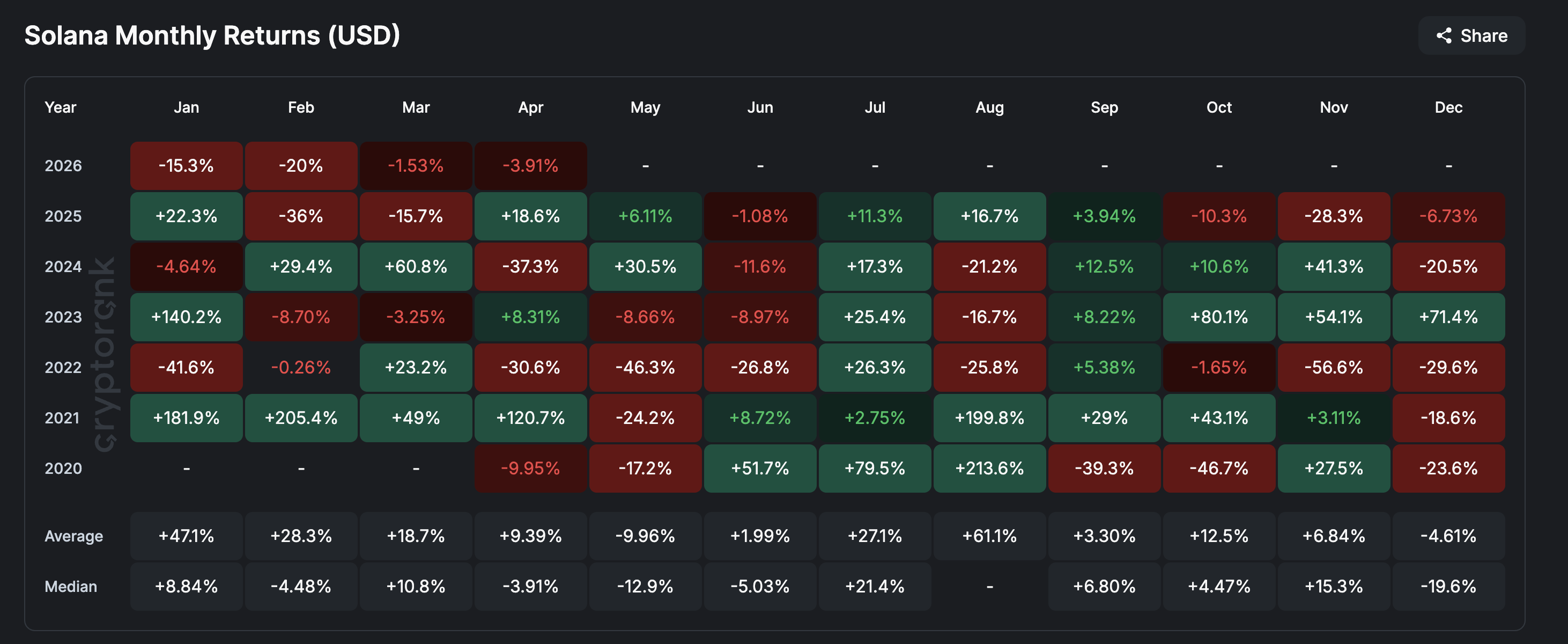
Task: Select the 2020 August +213.6% cell
Action: (989, 469)
